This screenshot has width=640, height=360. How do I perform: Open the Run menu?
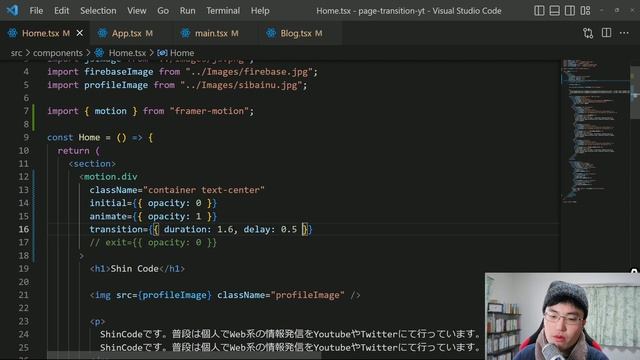click(187, 11)
